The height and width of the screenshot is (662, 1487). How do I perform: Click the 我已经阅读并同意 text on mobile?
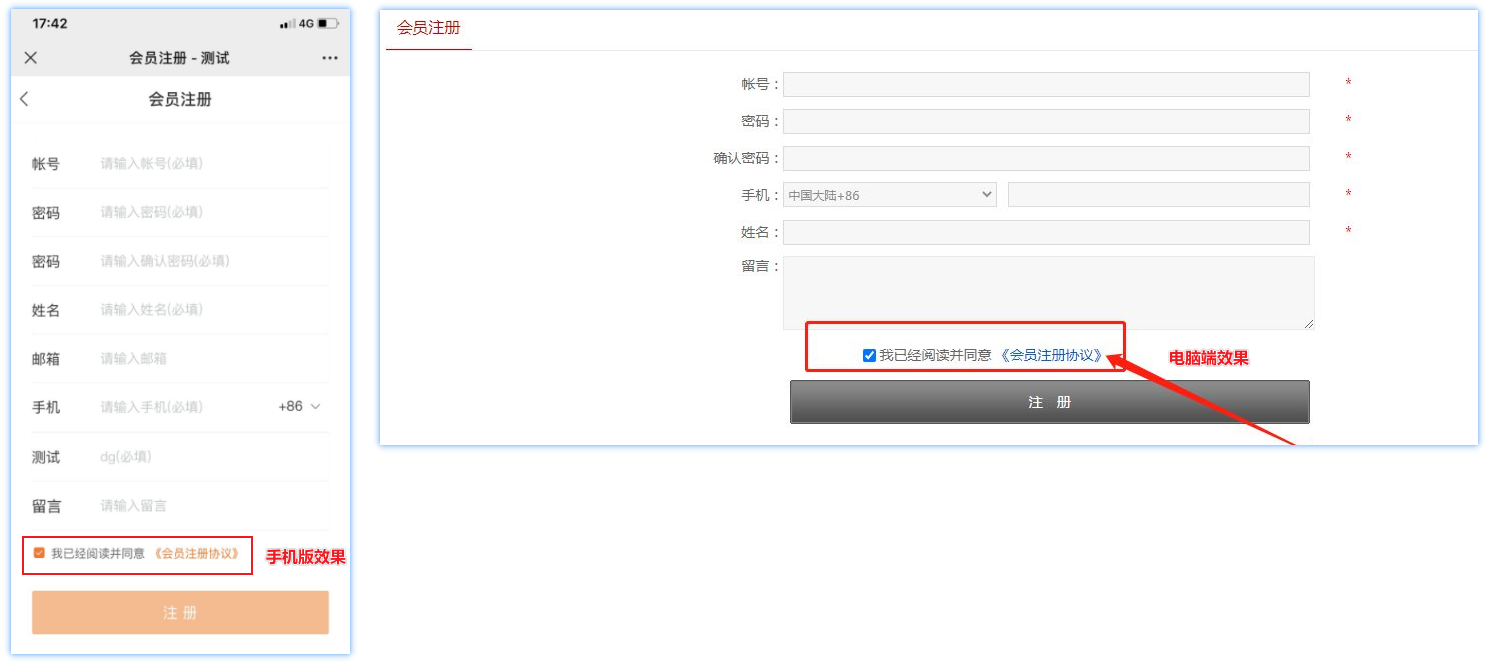point(98,553)
